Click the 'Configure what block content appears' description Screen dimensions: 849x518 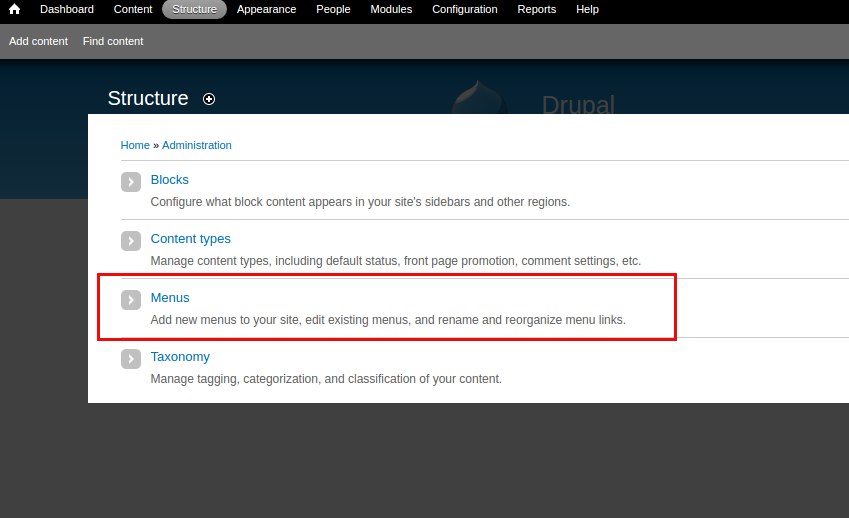tap(360, 202)
